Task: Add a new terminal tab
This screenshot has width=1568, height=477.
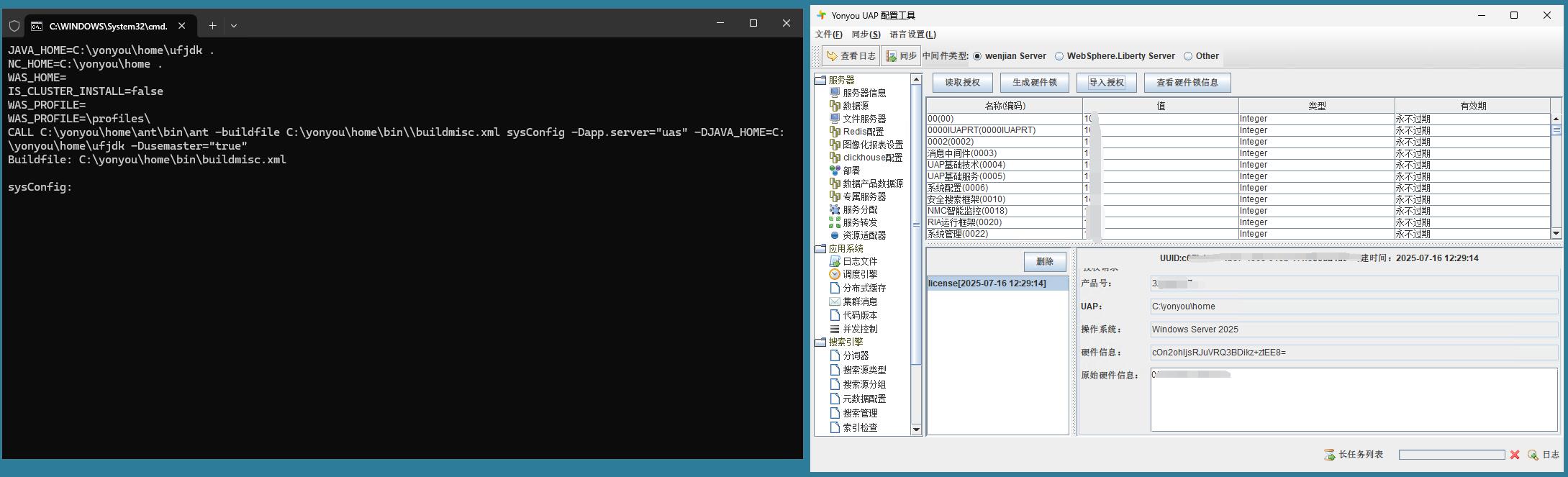Action: 212,26
